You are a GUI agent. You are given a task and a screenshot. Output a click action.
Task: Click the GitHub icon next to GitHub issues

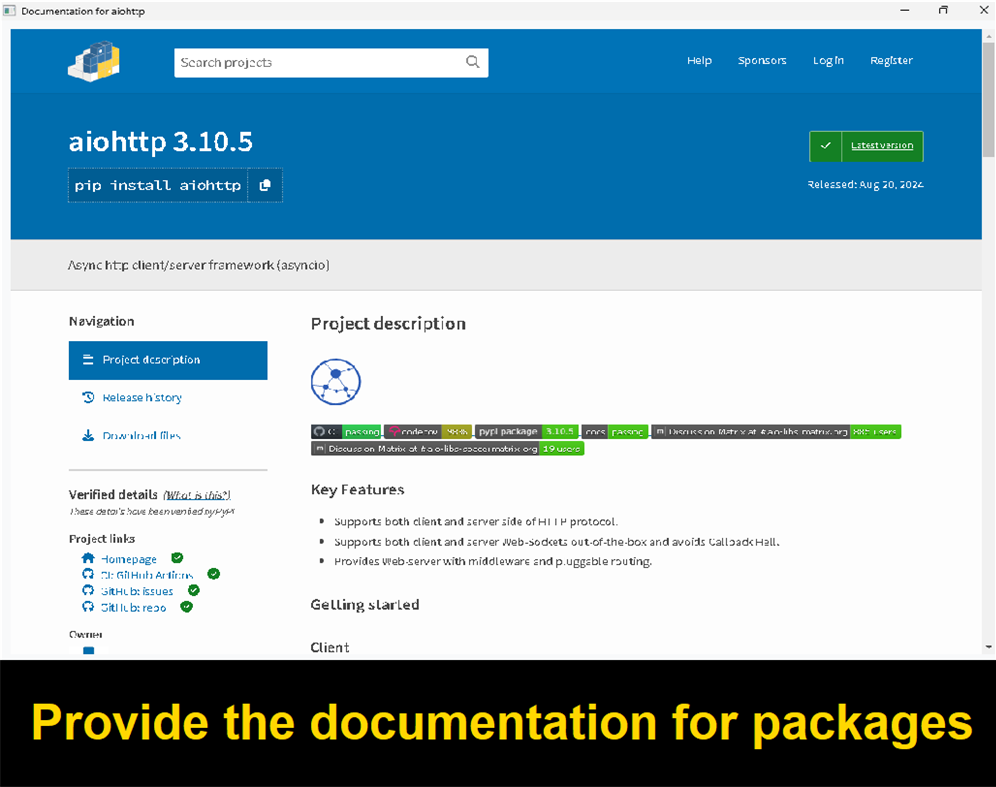point(87,590)
